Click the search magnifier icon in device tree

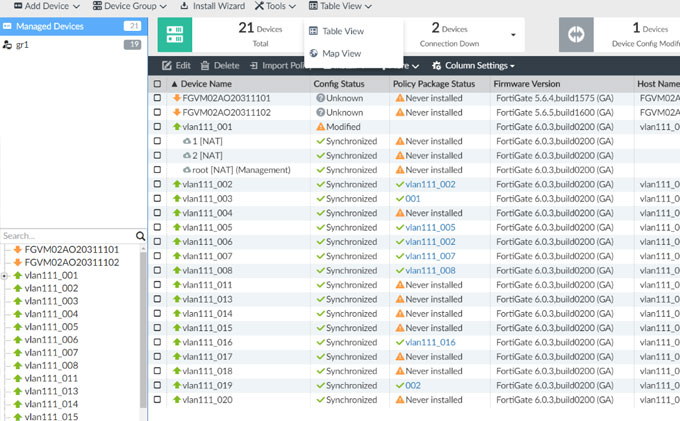[x=141, y=236]
